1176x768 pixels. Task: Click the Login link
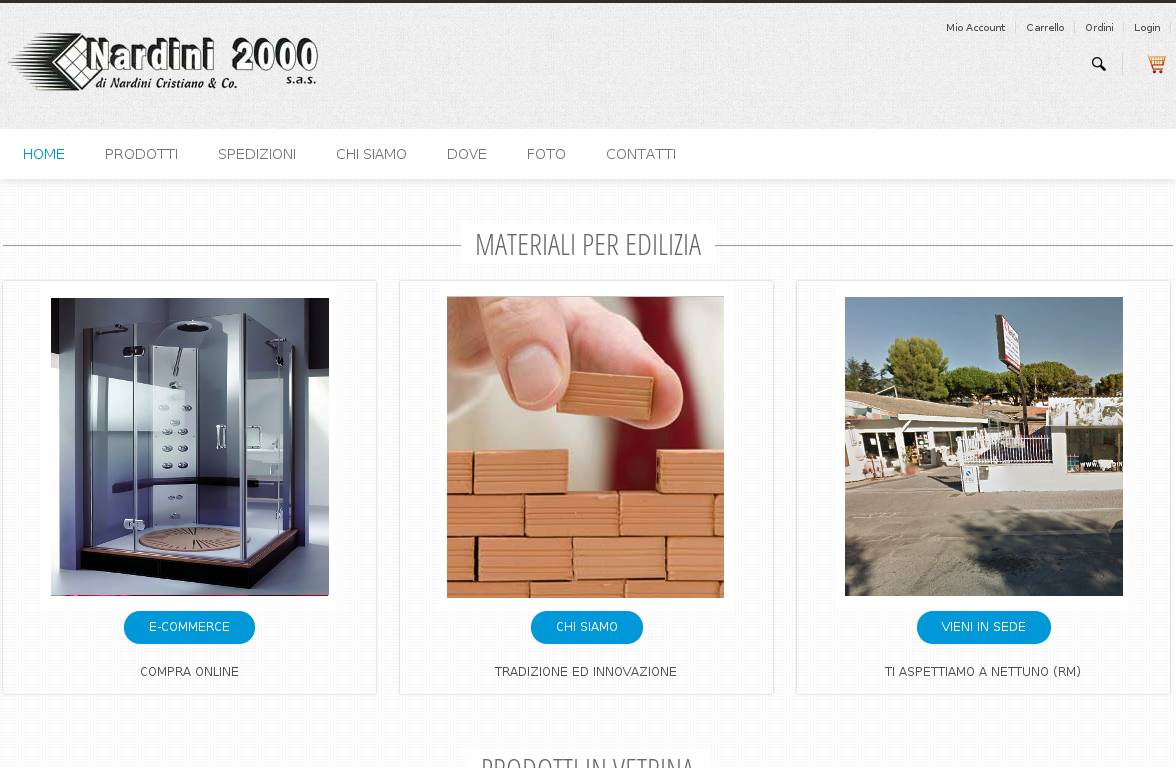point(1147,28)
